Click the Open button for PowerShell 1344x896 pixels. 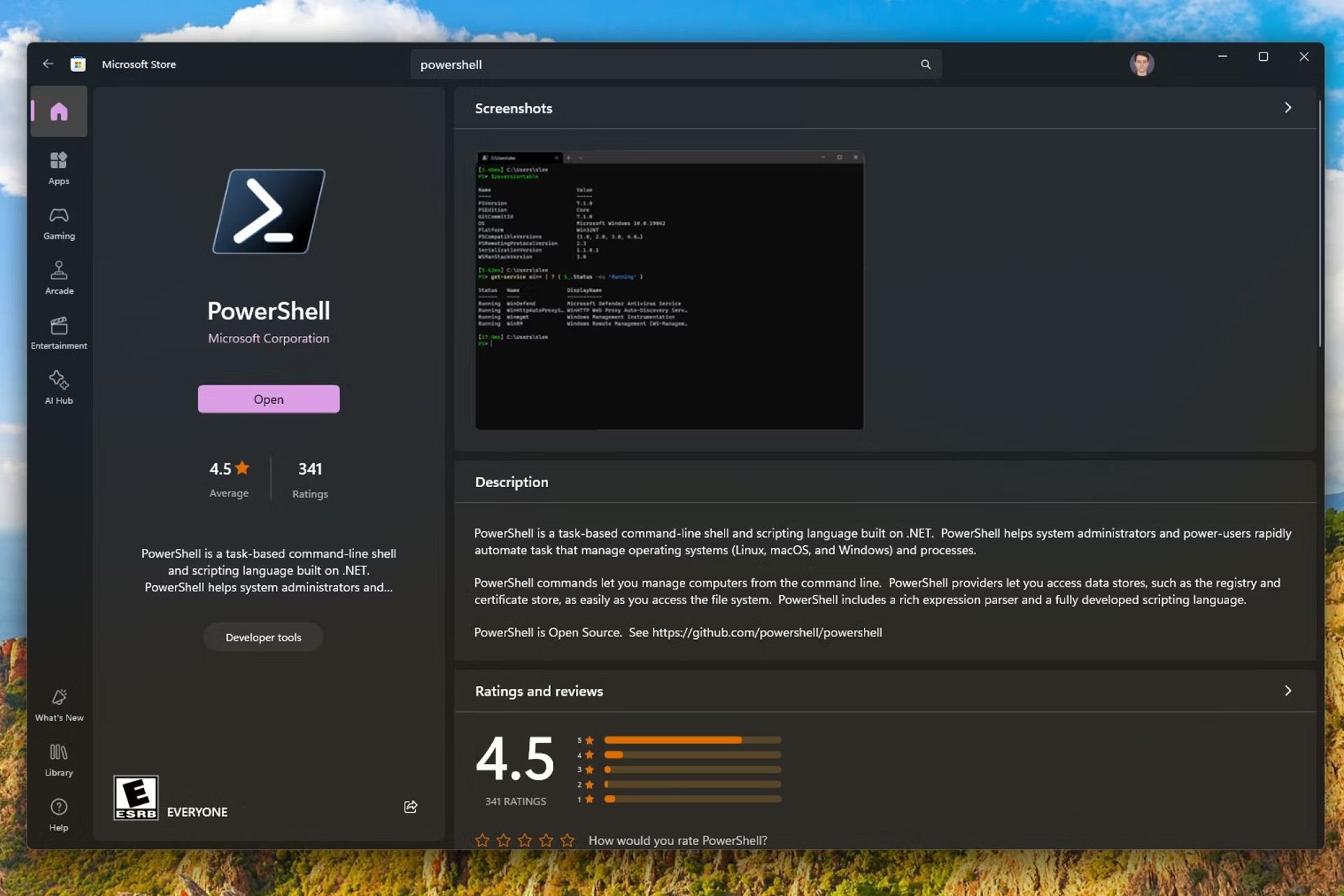pos(269,399)
